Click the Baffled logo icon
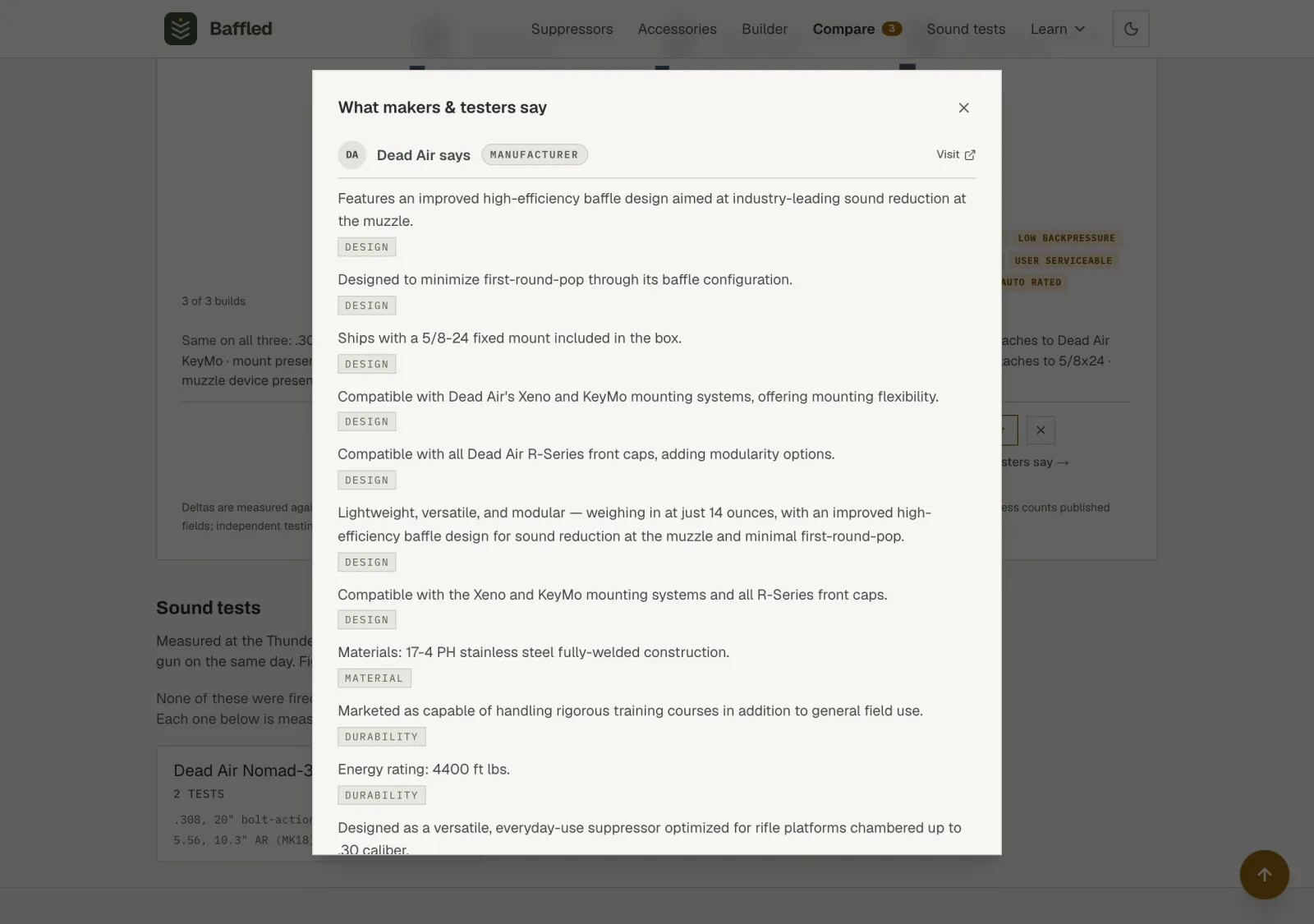1314x924 pixels. [181, 29]
